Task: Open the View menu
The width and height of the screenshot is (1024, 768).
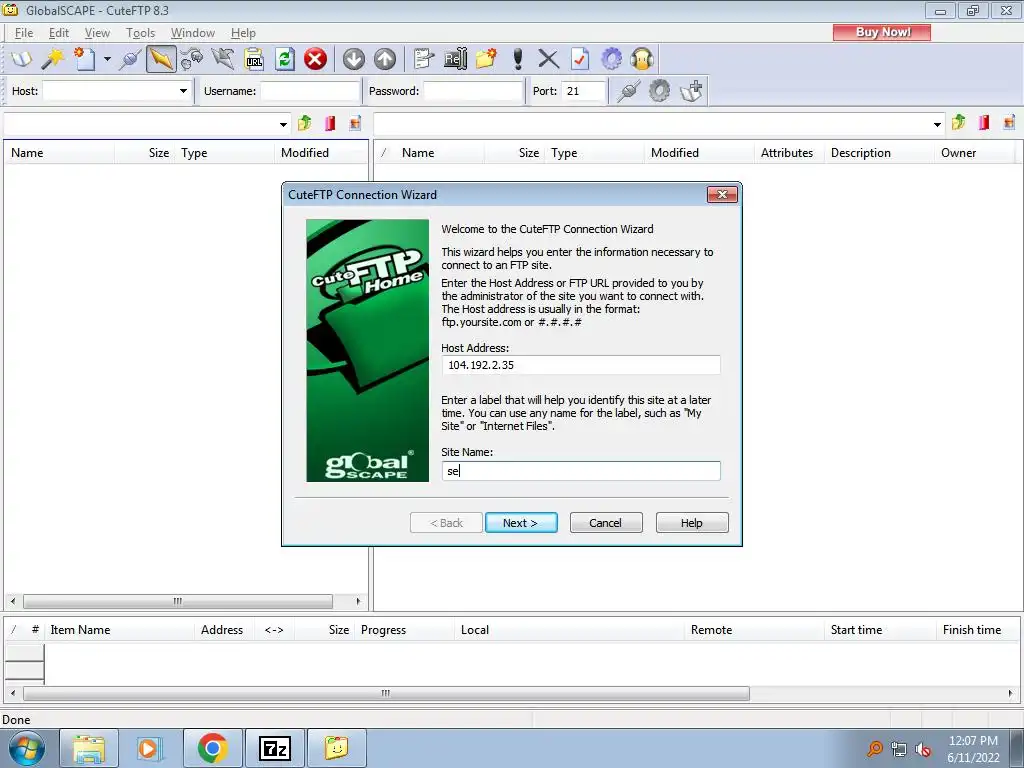Action: [97, 33]
